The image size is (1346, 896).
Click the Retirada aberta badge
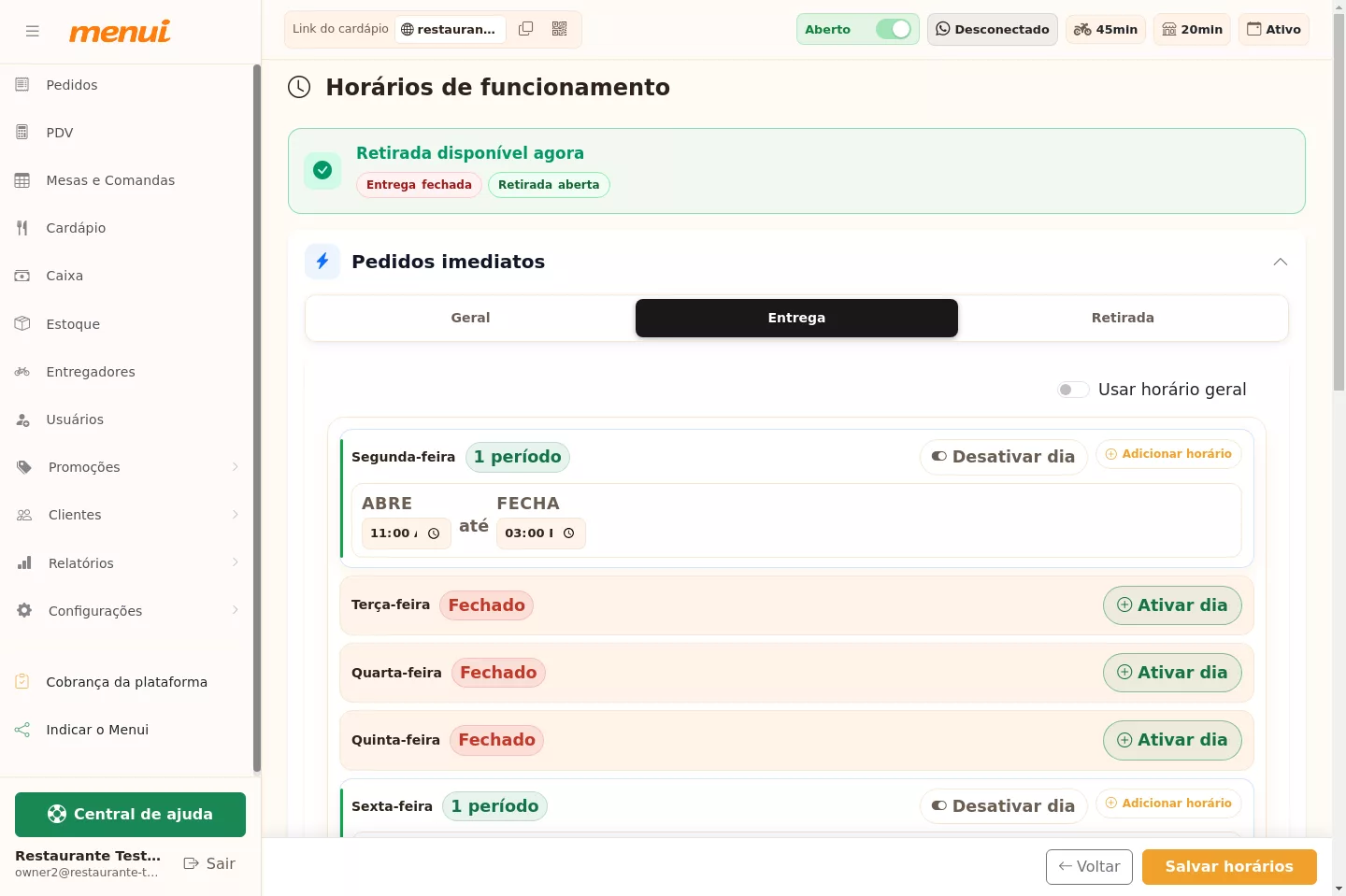(x=549, y=185)
